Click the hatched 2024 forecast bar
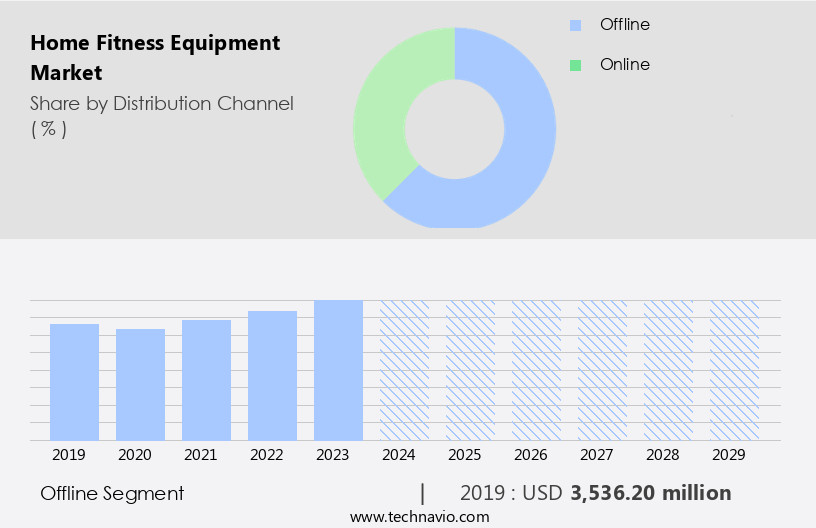816x528 pixels. (404, 370)
